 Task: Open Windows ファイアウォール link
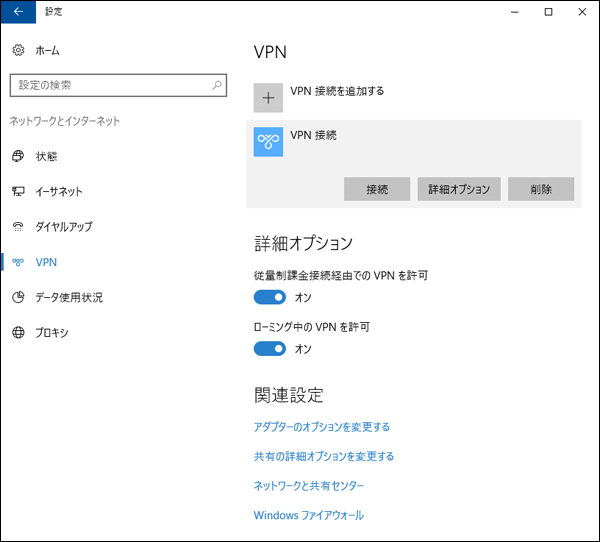coord(309,515)
